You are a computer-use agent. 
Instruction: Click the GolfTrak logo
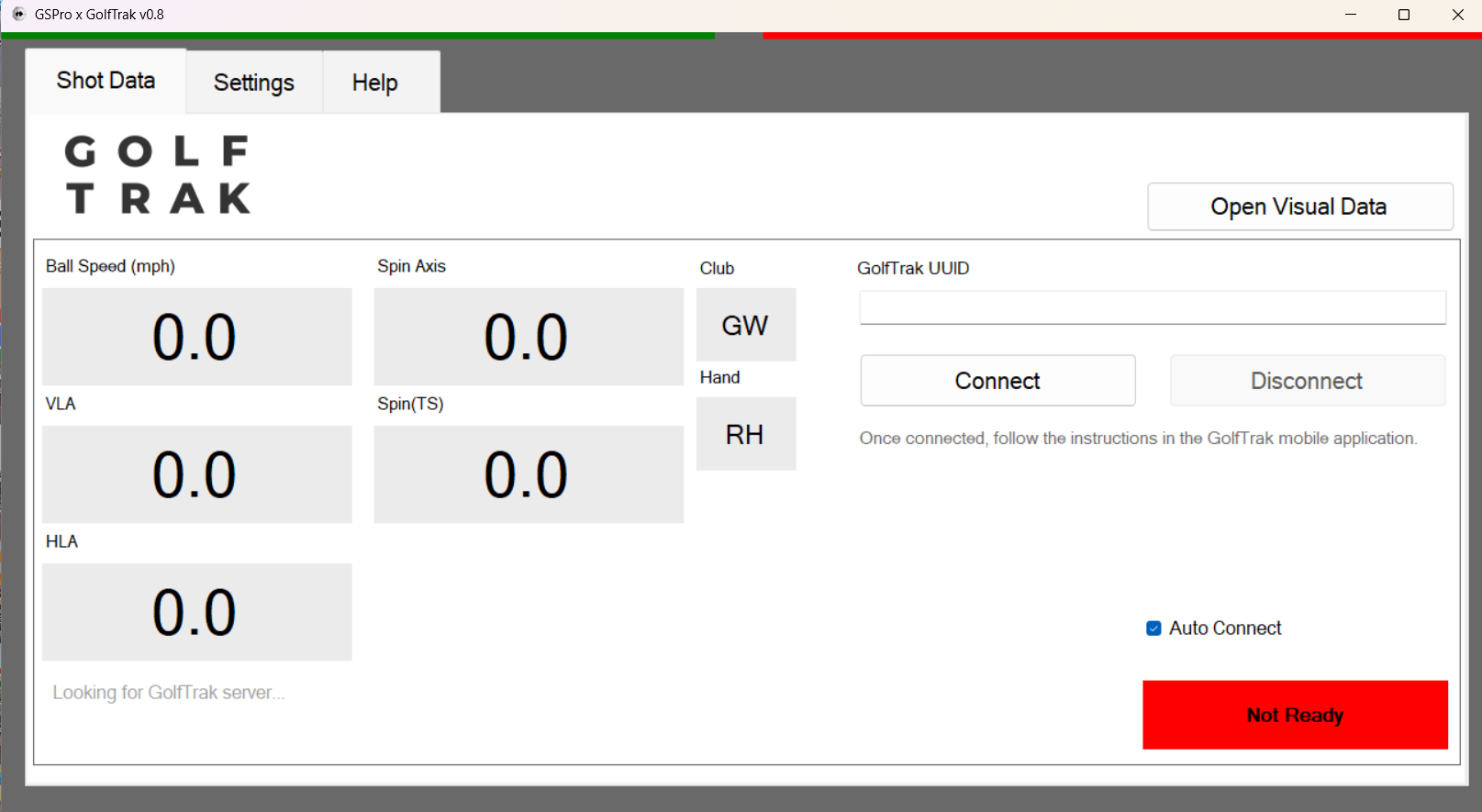158,174
